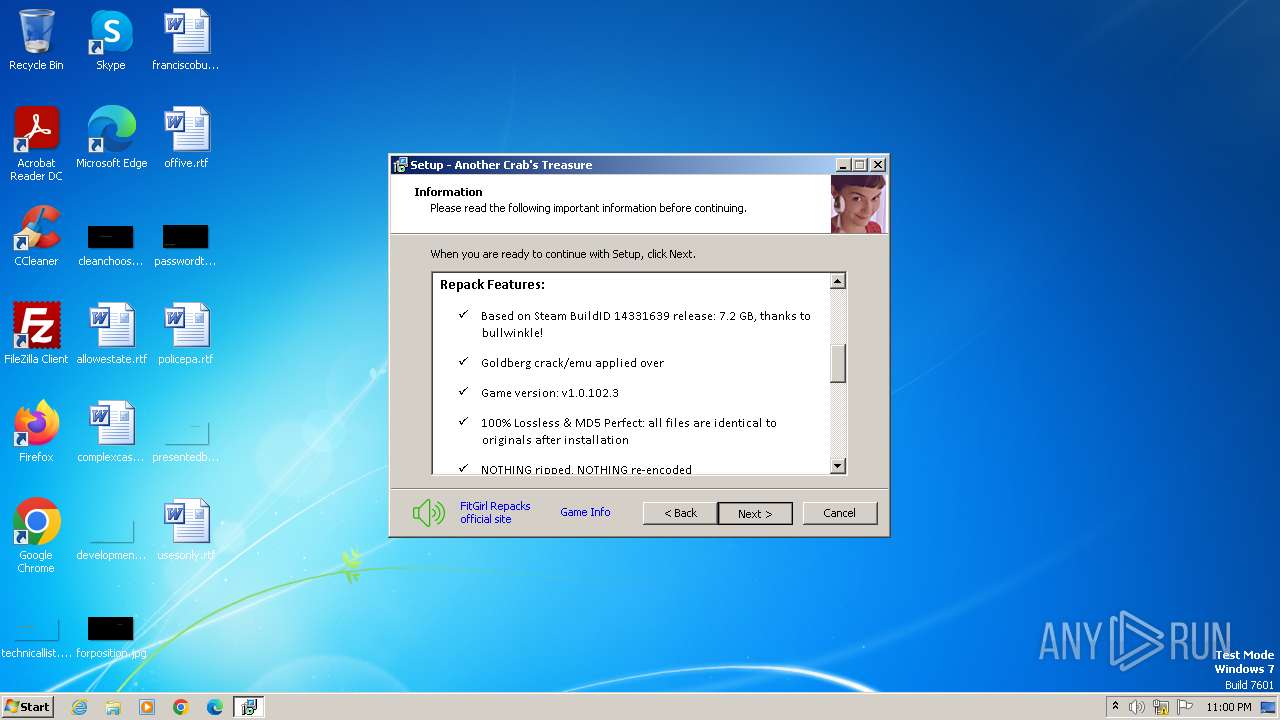
Task: Click the scrollbar thumb in Repack Features box
Action: [x=838, y=363]
